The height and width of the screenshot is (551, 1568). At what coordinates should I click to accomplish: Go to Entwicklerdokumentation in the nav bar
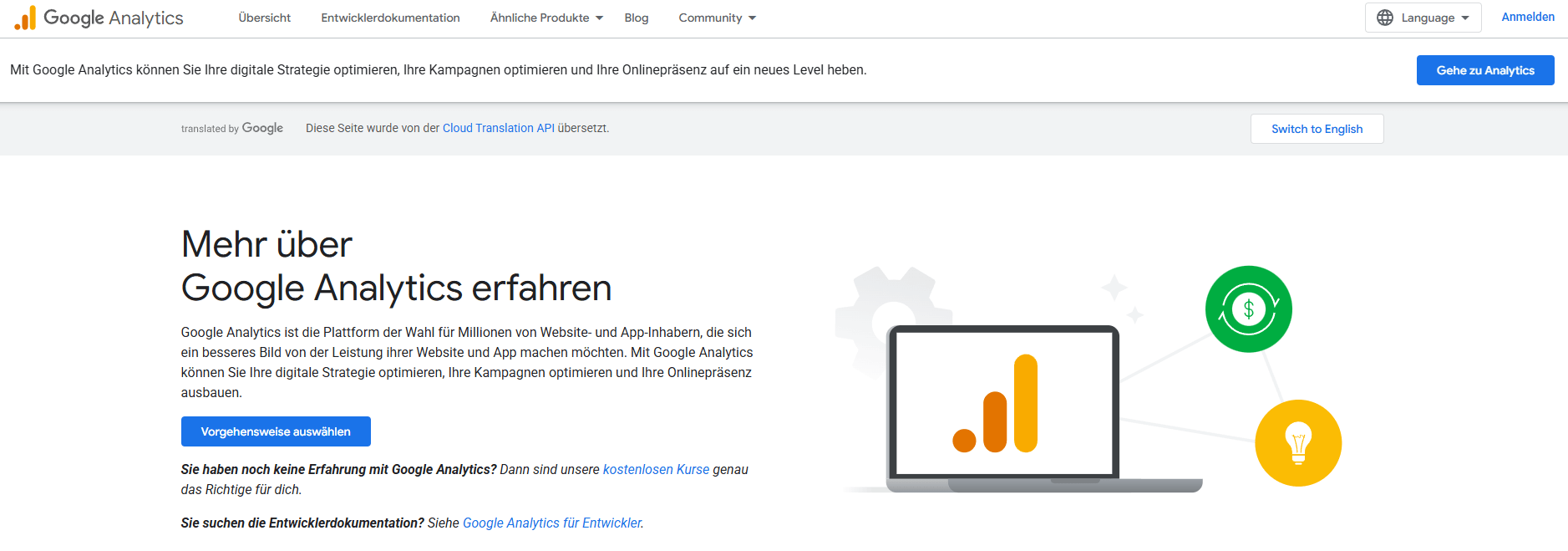pyautogui.click(x=390, y=18)
